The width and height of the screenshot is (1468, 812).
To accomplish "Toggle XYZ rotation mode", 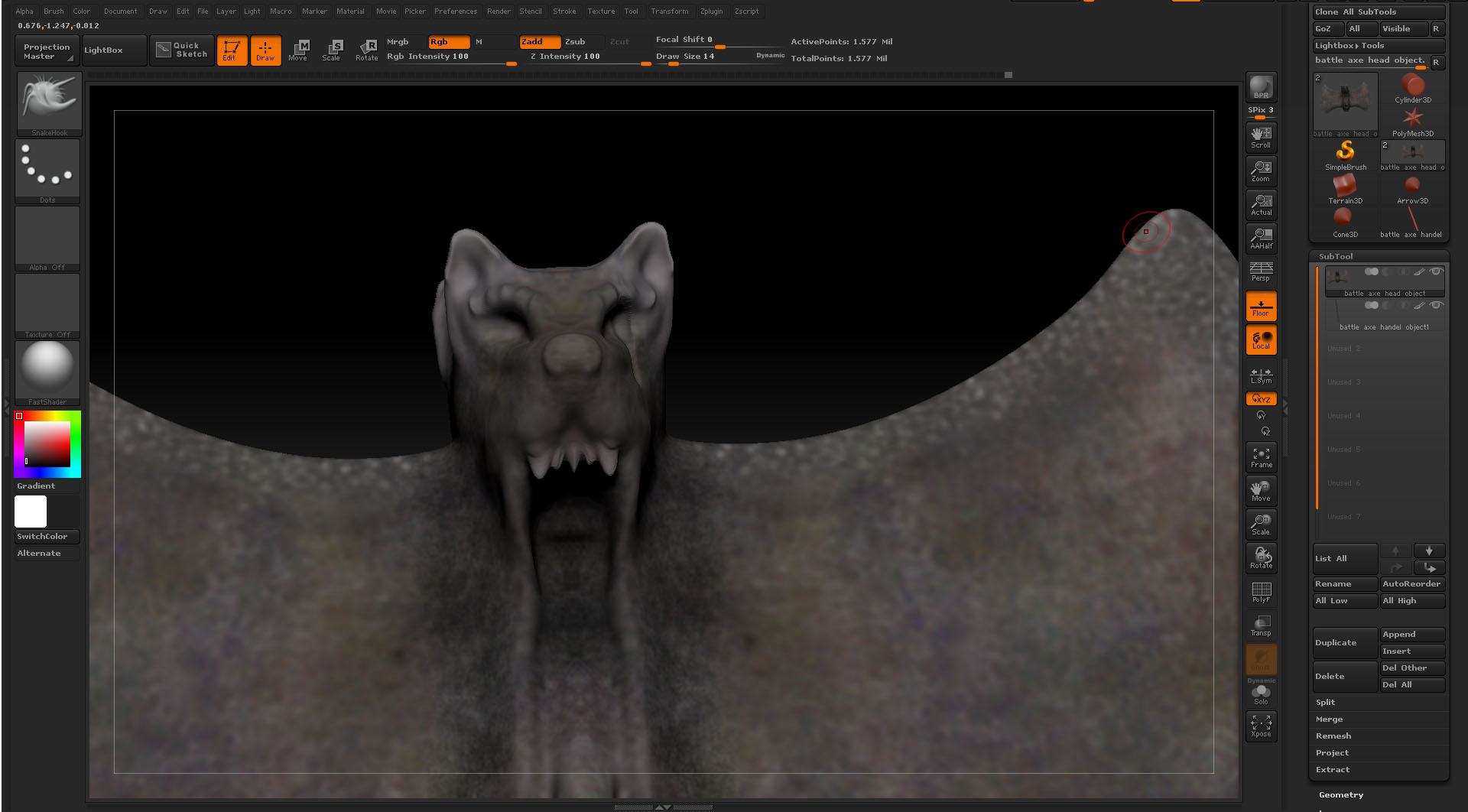I will (1261, 398).
